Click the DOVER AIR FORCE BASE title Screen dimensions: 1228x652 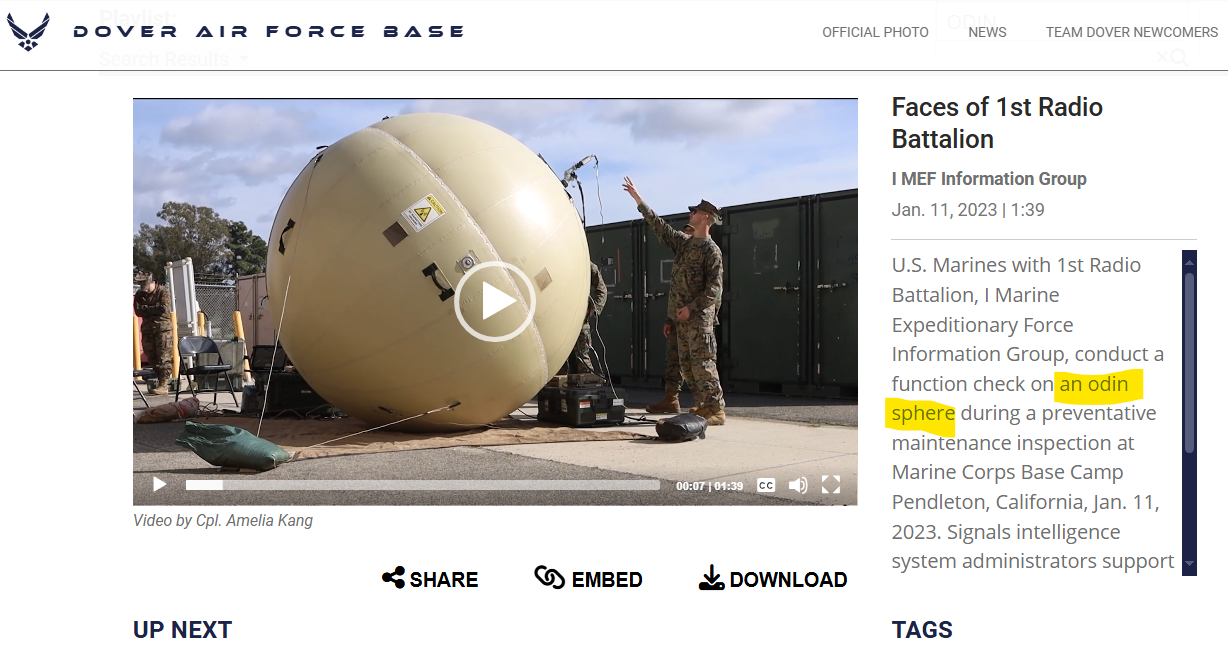click(269, 32)
